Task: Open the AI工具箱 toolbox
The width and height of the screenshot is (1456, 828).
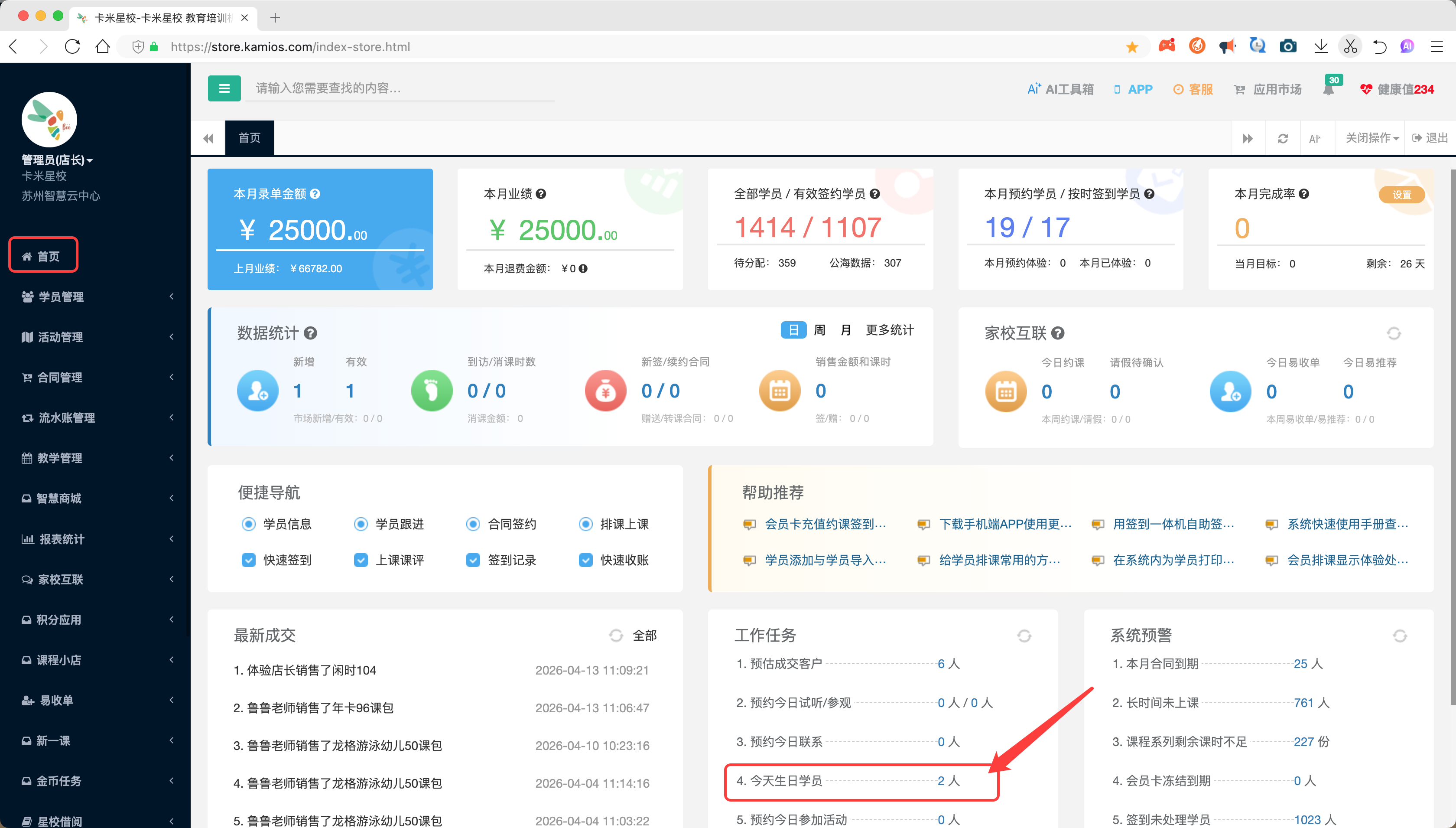Action: click(1060, 89)
